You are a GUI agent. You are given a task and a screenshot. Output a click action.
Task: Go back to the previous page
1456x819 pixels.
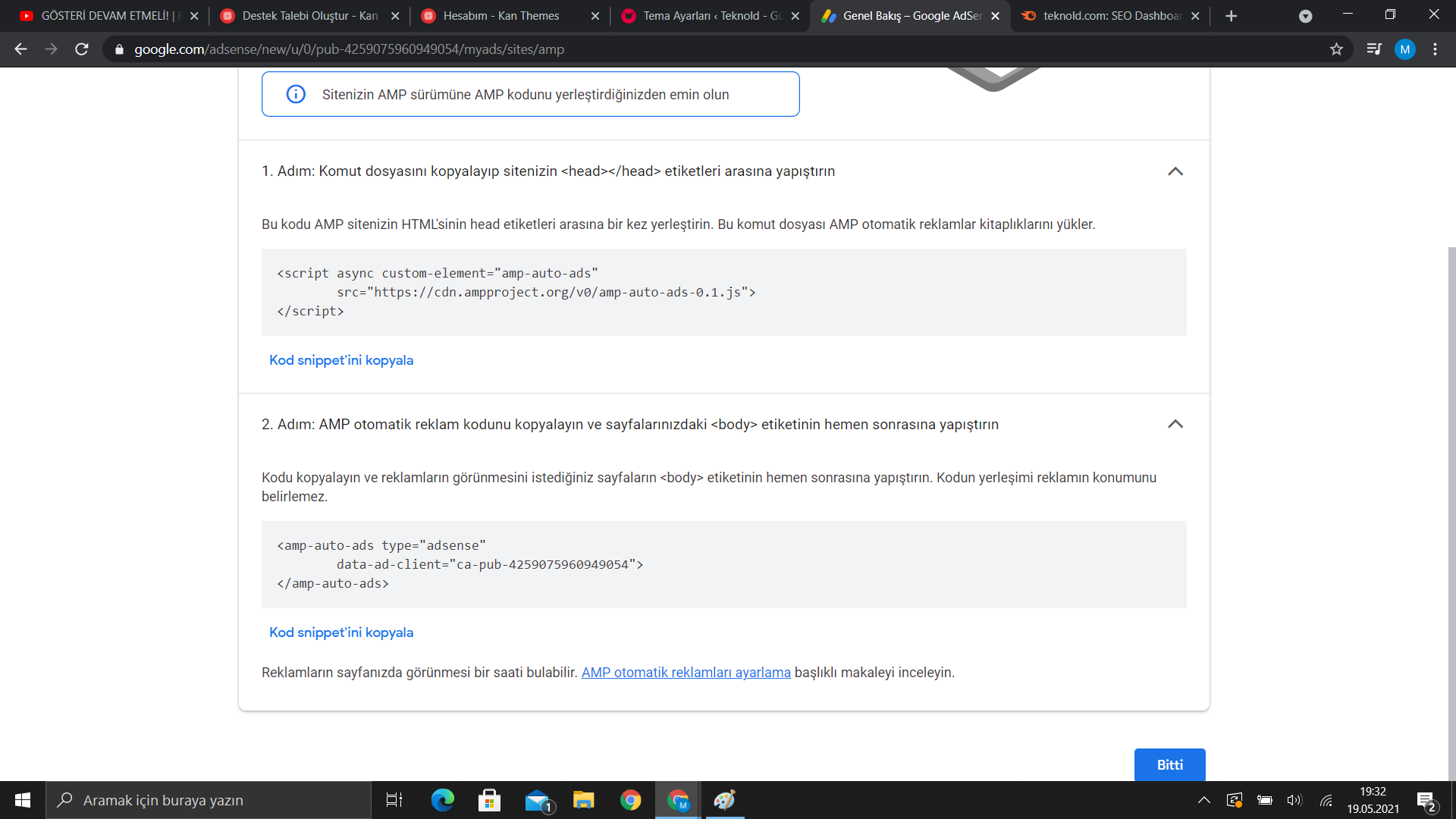point(20,49)
